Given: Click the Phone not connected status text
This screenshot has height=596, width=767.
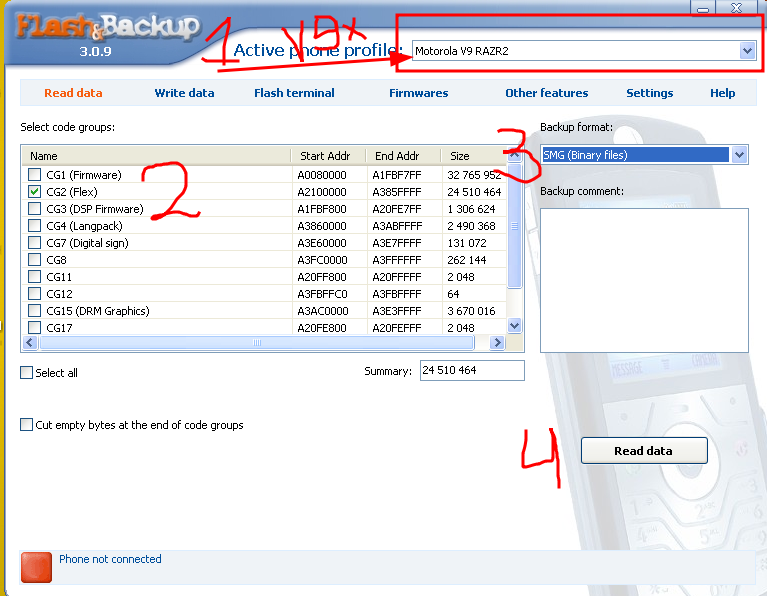Looking at the screenshot, I should point(110,559).
